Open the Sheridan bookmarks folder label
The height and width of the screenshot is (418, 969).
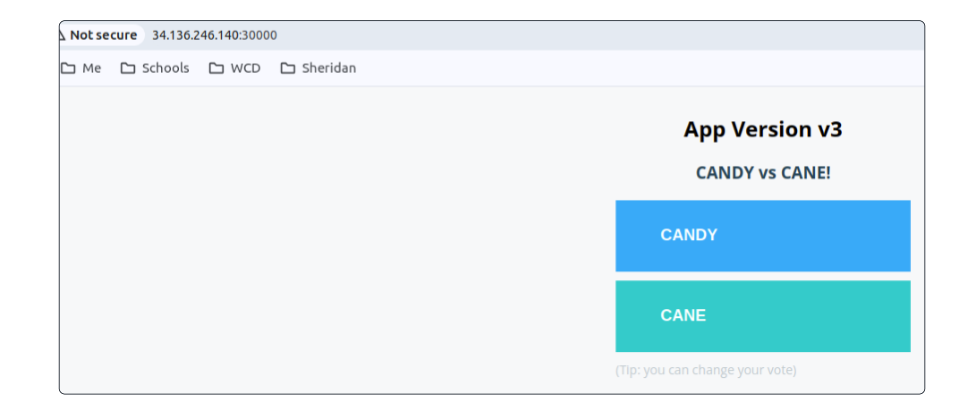329,68
